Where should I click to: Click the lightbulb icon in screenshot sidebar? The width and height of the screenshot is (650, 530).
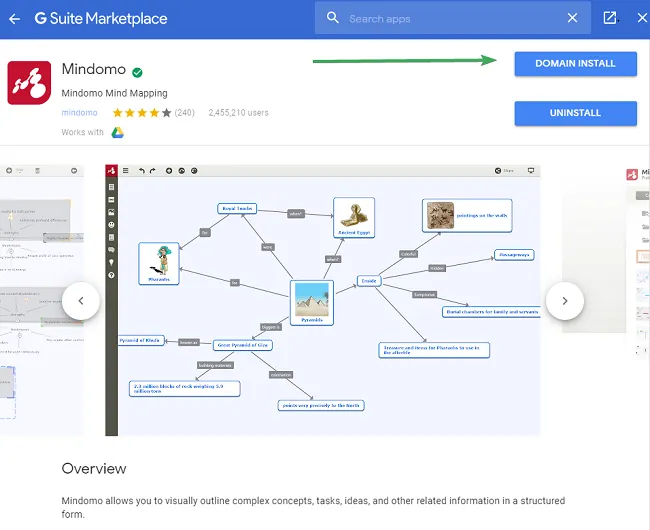click(111, 263)
